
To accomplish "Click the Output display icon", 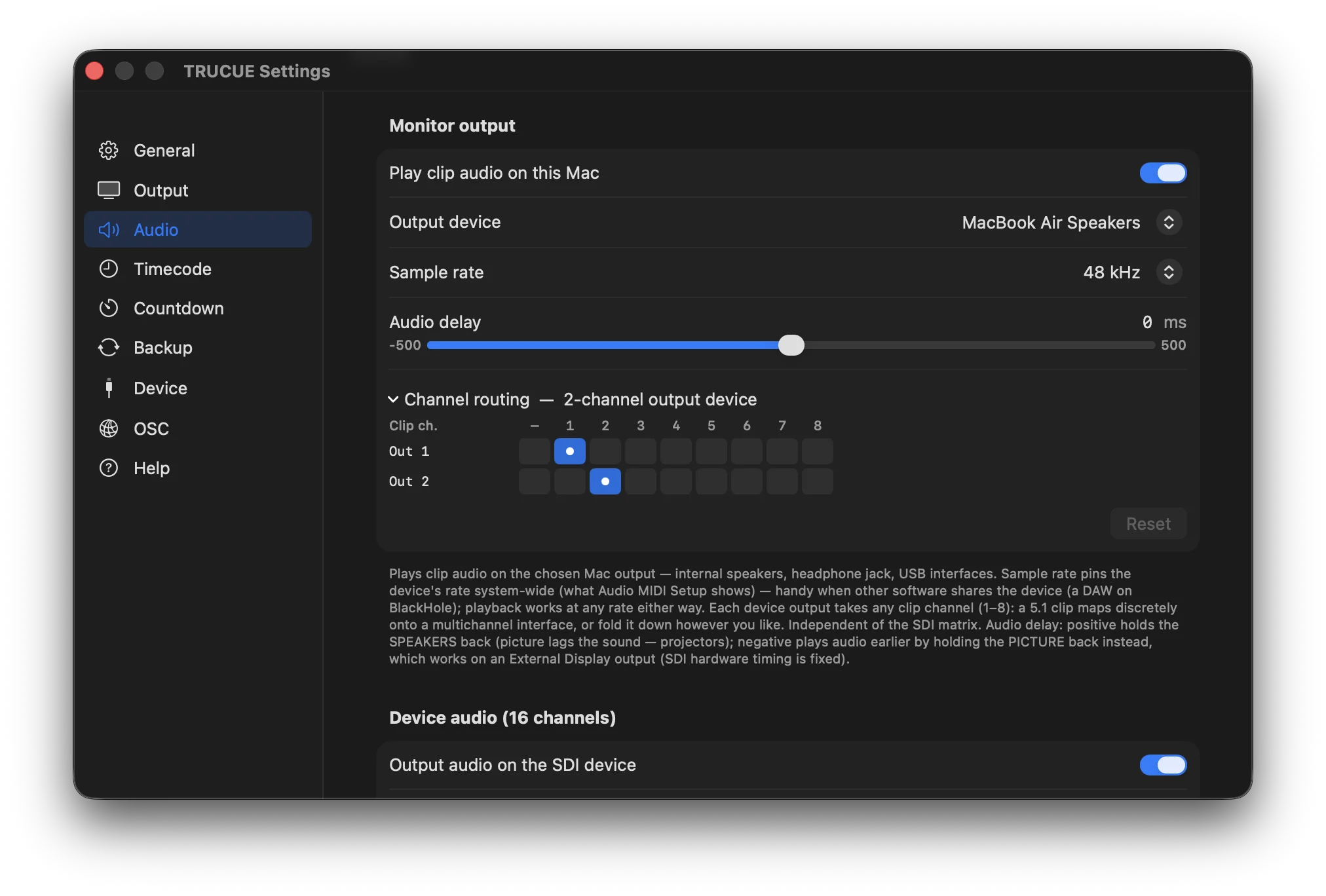I will point(109,191).
